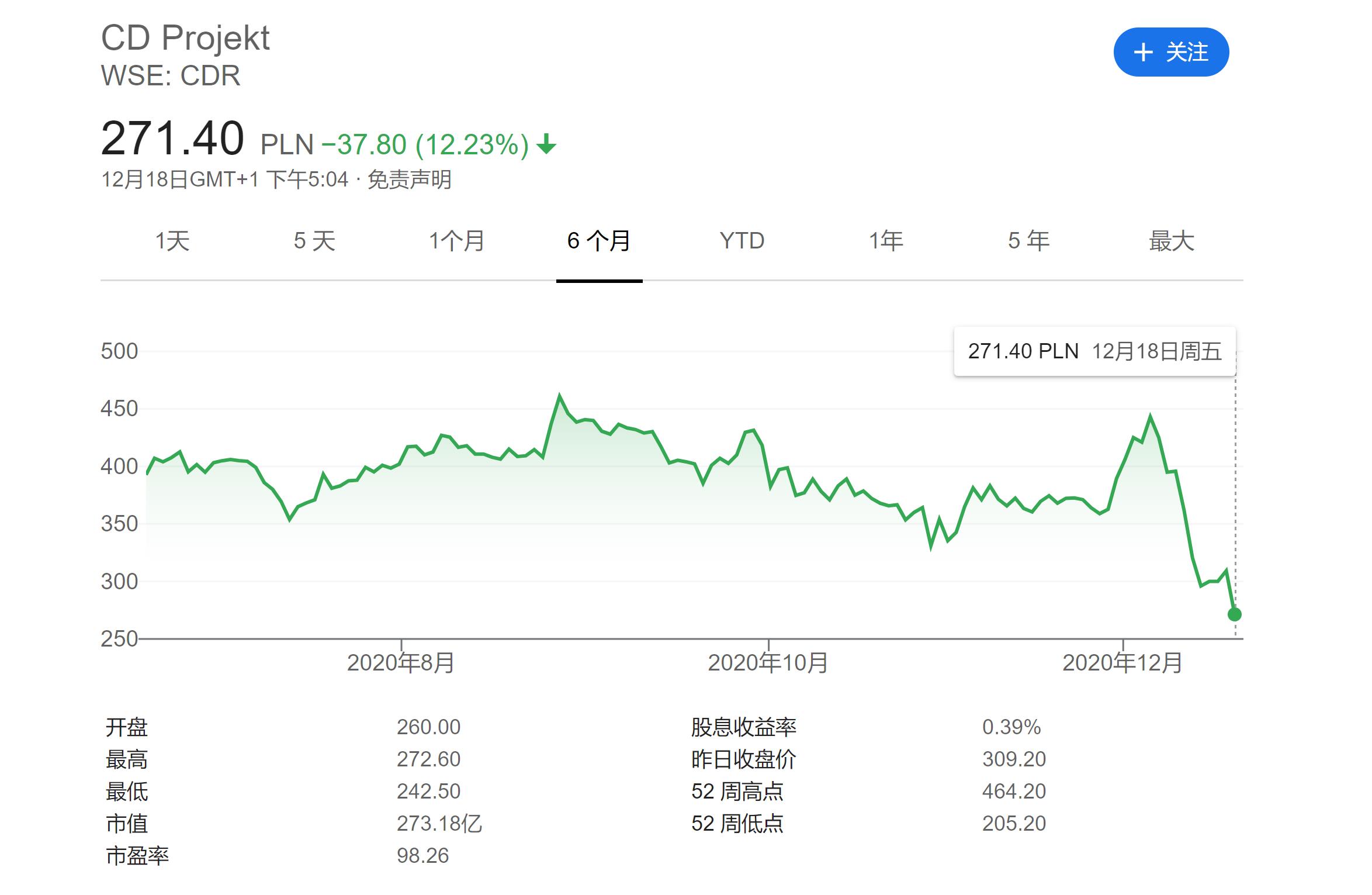Click the CD Projekt company title
Screen dimensions: 1372x895
point(185,39)
